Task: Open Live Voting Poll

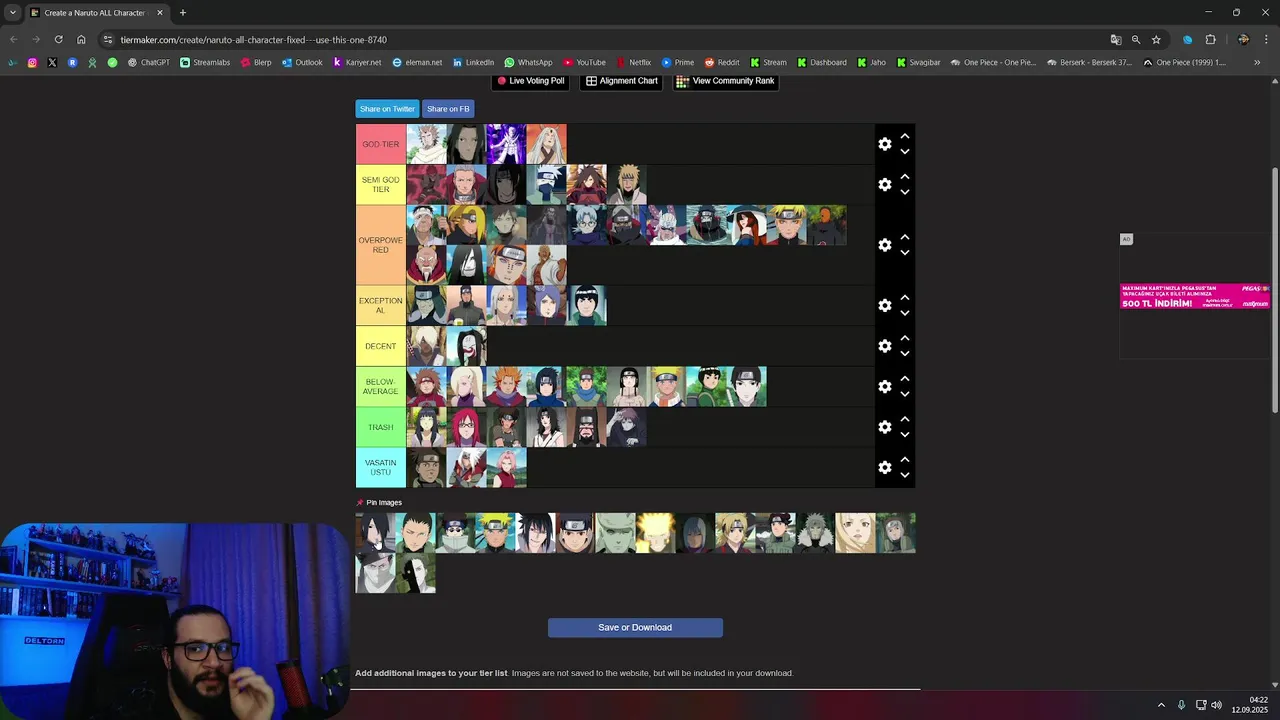Action: (530, 81)
